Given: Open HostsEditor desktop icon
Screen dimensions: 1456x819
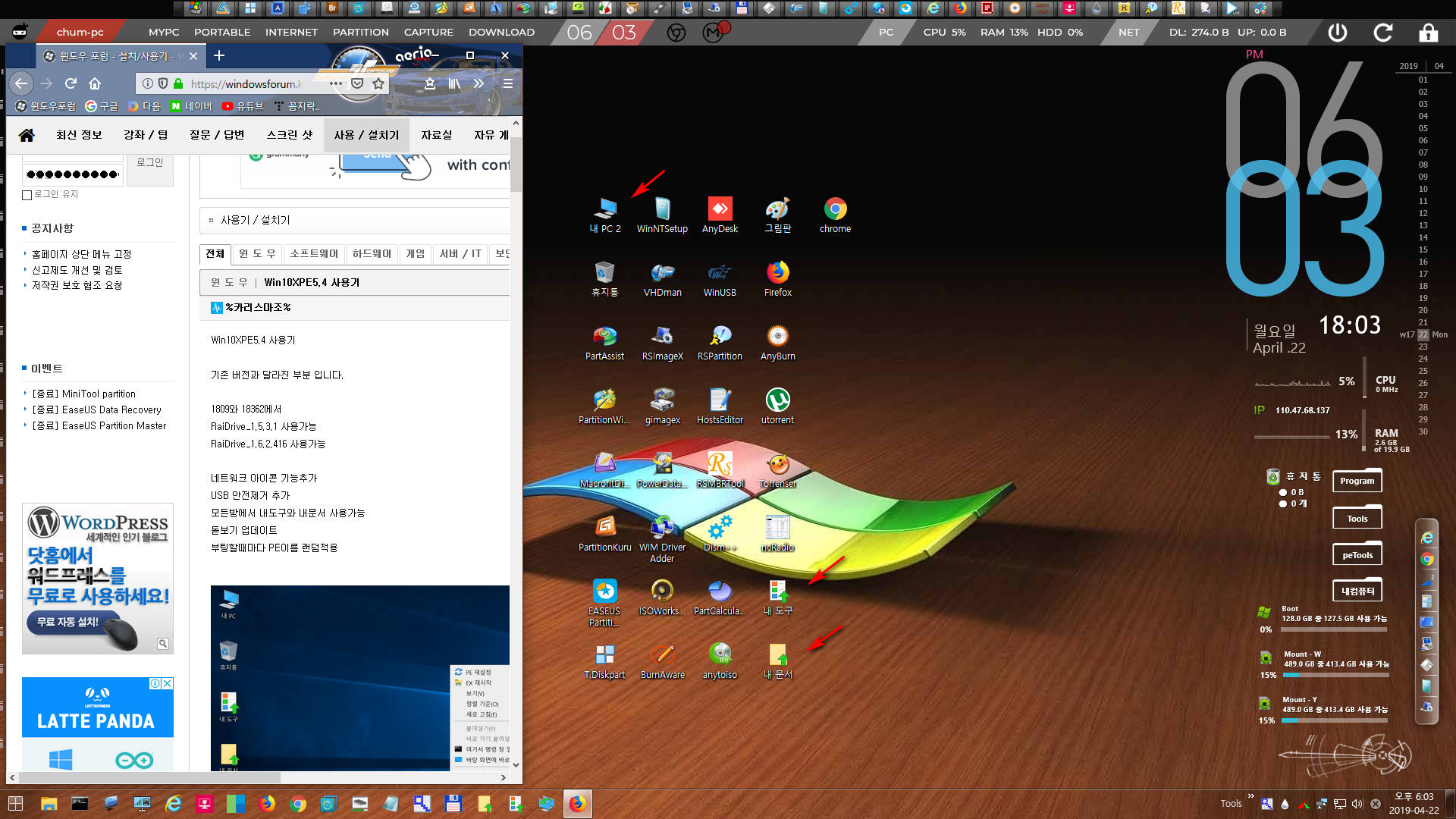Looking at the screenshot, I should tap(720, 406).
